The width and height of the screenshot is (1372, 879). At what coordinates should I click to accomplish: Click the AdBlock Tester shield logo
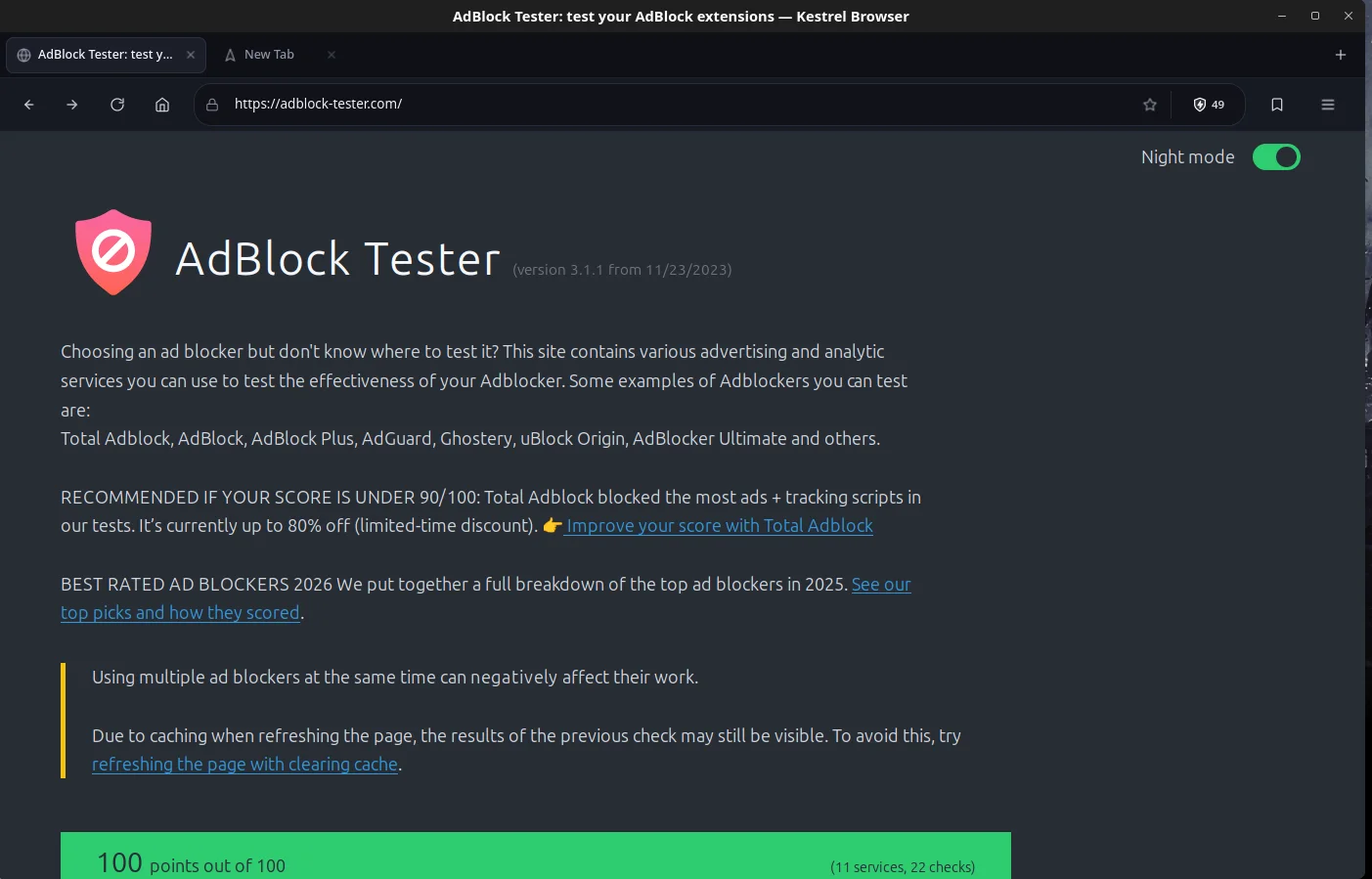click(x=113, y=252)
